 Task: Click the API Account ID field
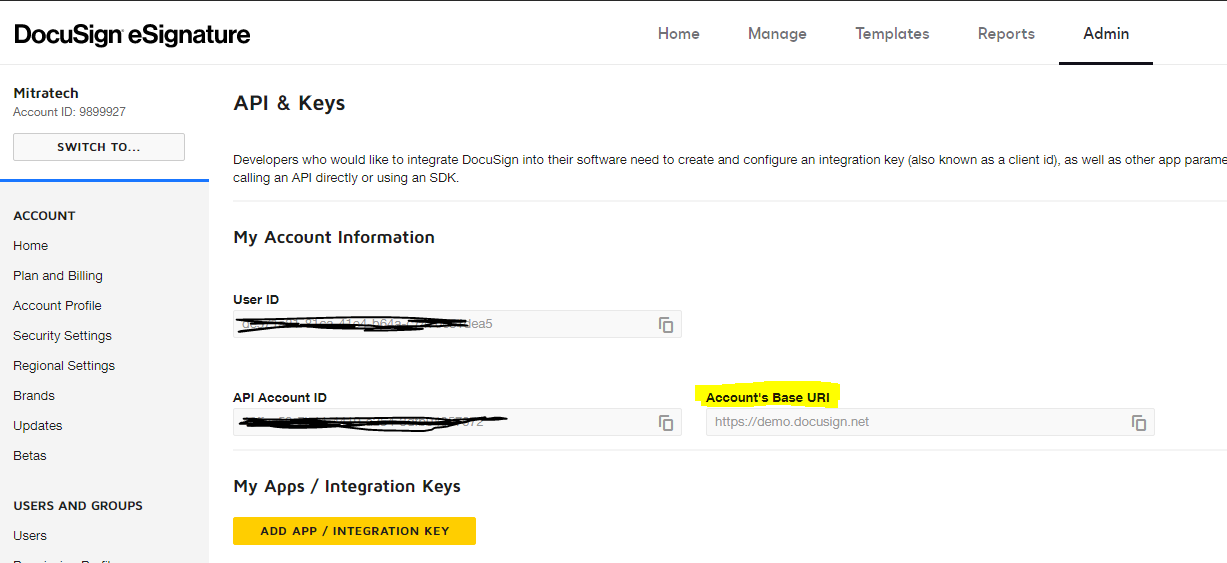pyautogui.click(x=457, y=422)
